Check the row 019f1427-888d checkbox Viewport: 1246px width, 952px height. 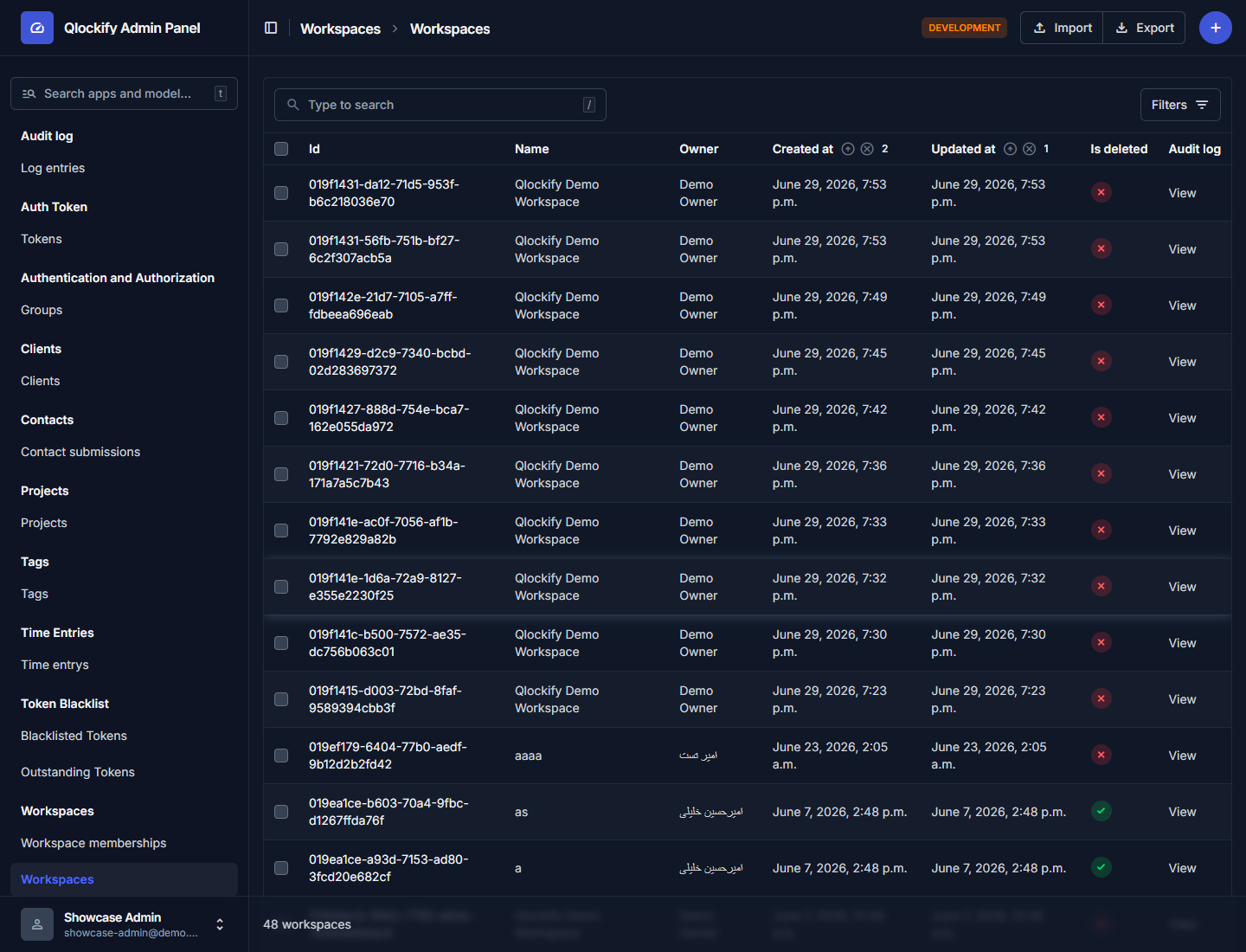pos(281,418)
